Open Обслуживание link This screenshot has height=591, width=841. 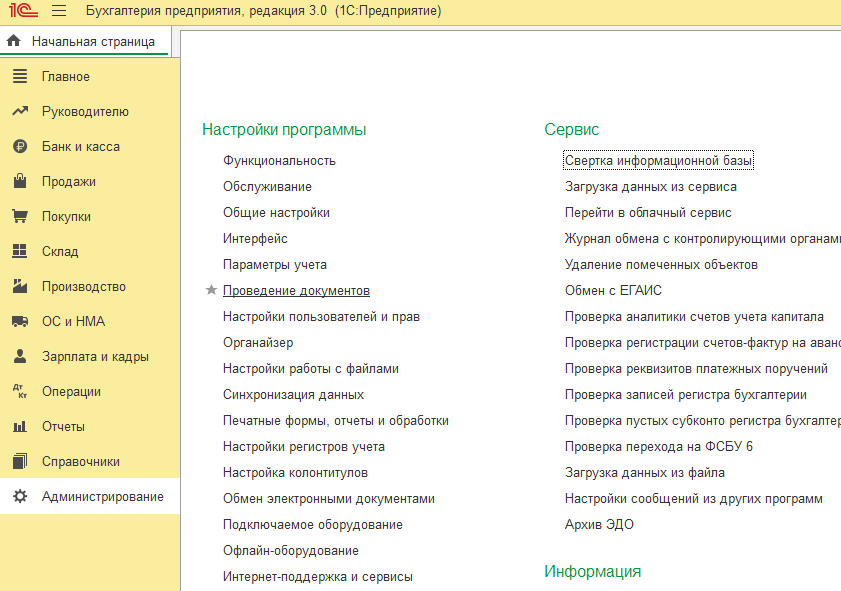click(267, 187)
